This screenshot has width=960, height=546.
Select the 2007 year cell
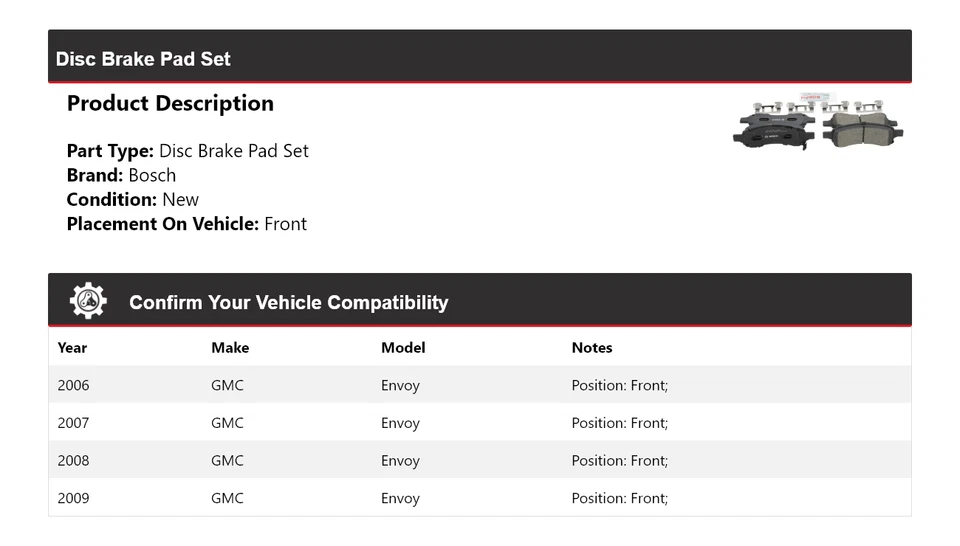[x=73, y=423]
